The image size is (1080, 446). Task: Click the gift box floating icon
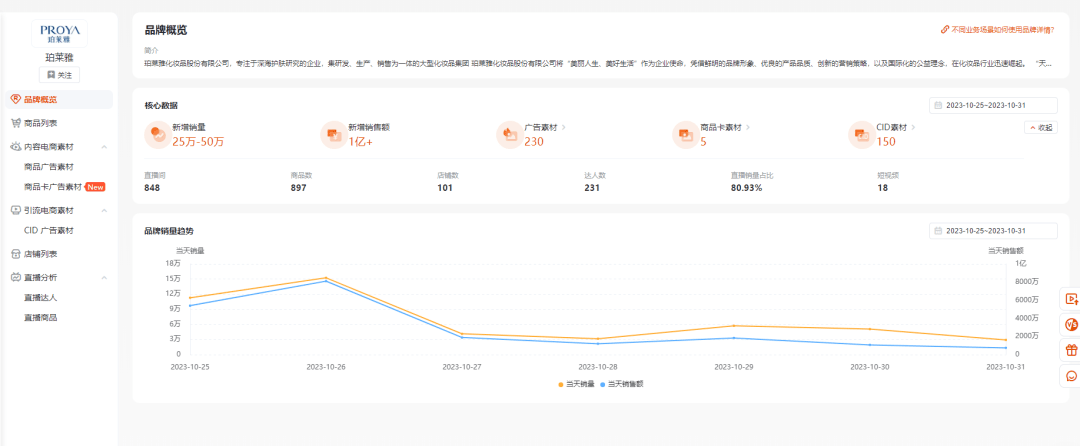point(1071,350)
